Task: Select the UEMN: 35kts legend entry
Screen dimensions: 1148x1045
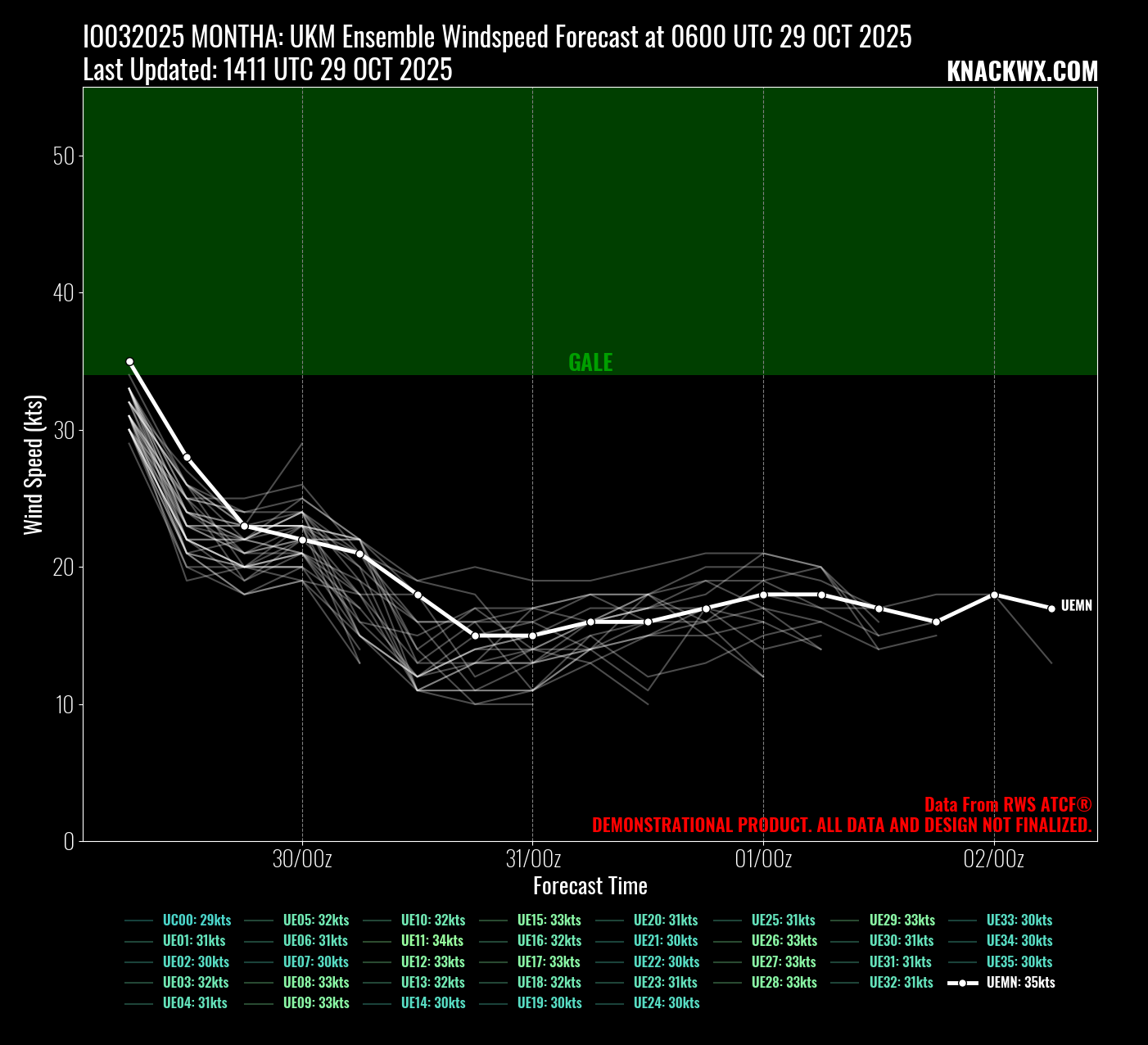Action: (1019, 983)
